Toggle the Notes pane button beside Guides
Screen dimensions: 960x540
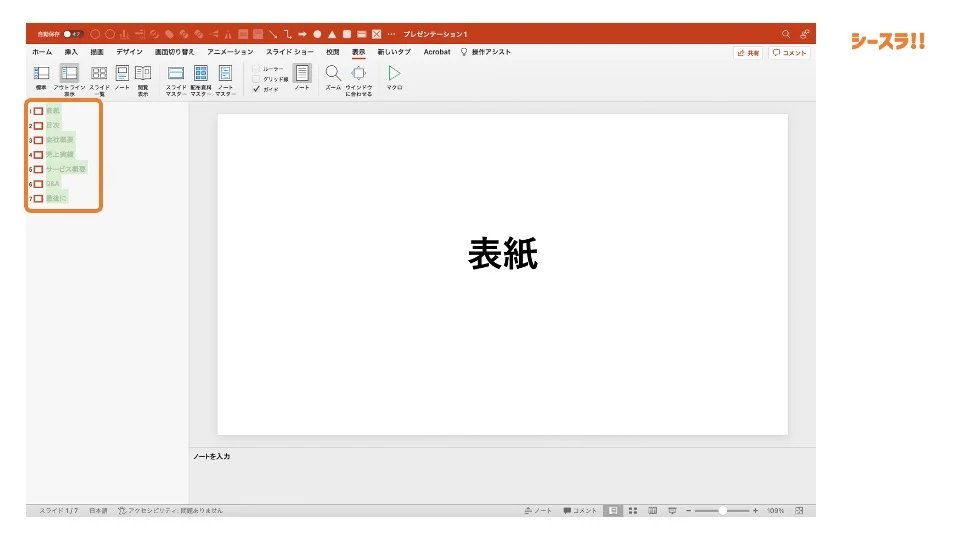click(302, 77)
